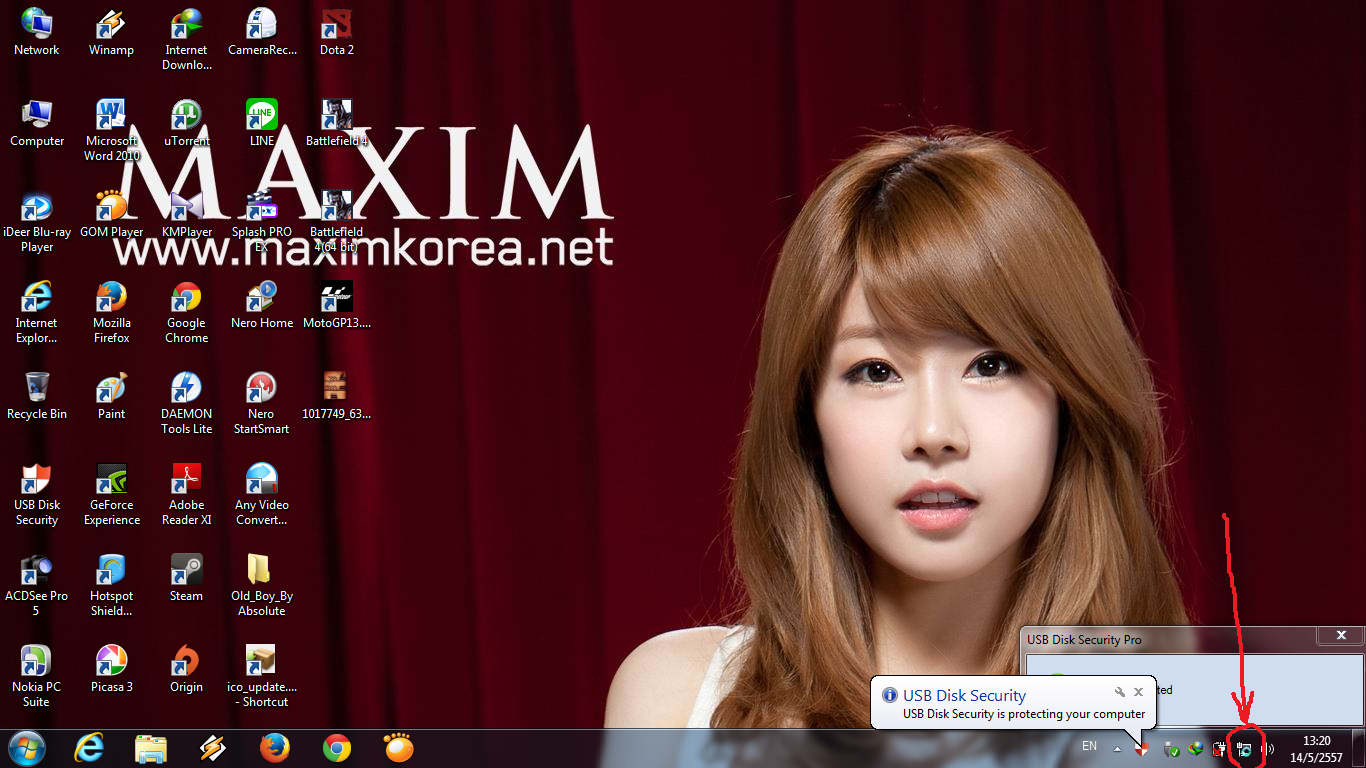Select Internet Download Manager desktop shortcut
This screenshot has width=1366, height=768.
pyautogui.click(x=187, y=39)
